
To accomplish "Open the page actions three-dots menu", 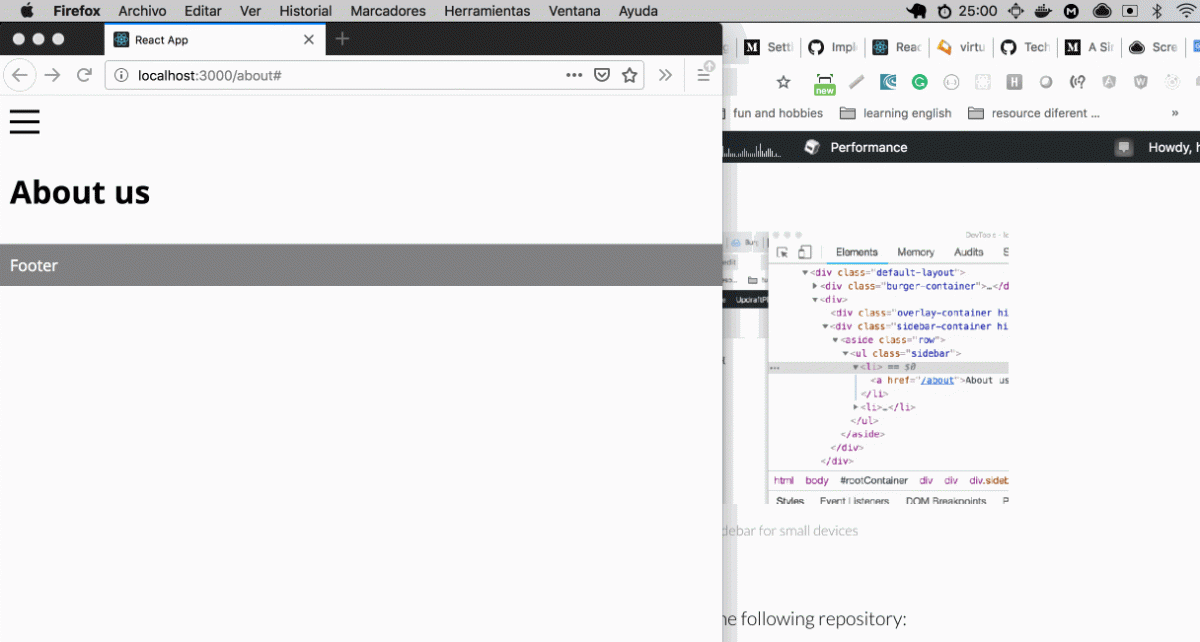I will [574, 75].
